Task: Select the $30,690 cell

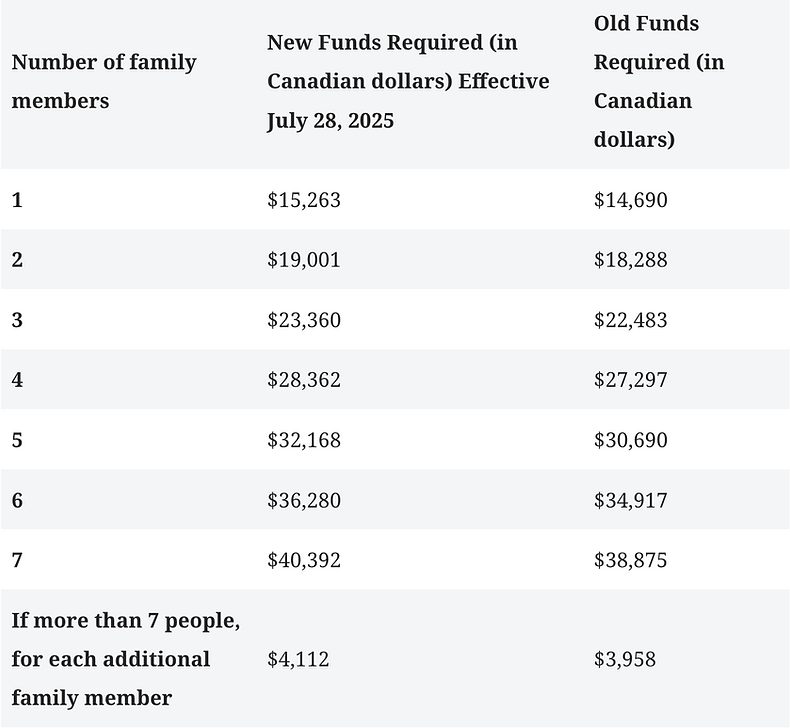Action: 631,440
